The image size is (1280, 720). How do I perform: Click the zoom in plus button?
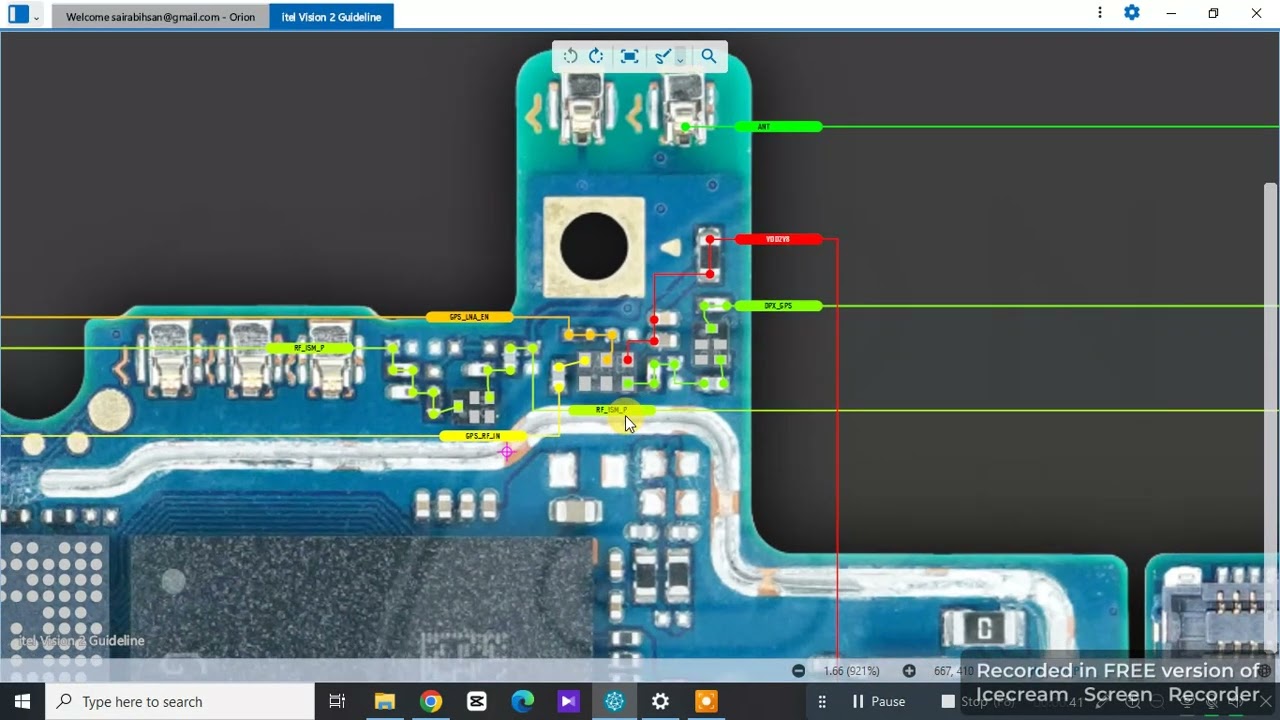click(909, 671)
